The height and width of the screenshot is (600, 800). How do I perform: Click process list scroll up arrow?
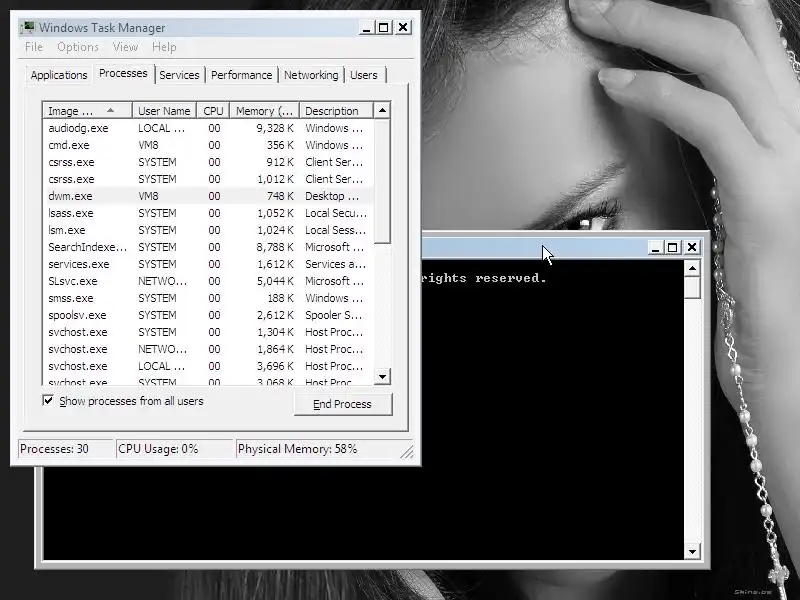point(382,110)
